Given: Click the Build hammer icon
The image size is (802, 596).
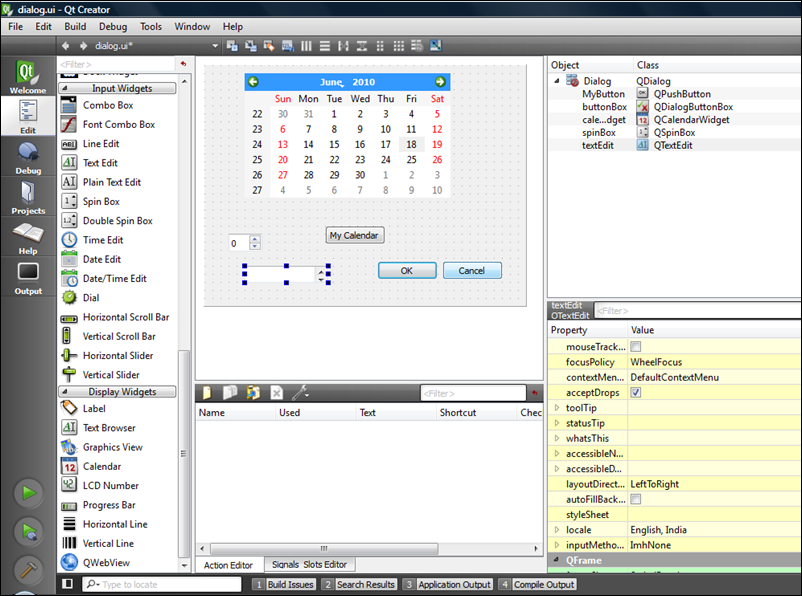Looking at the screenshot, I should pos(28,571).
